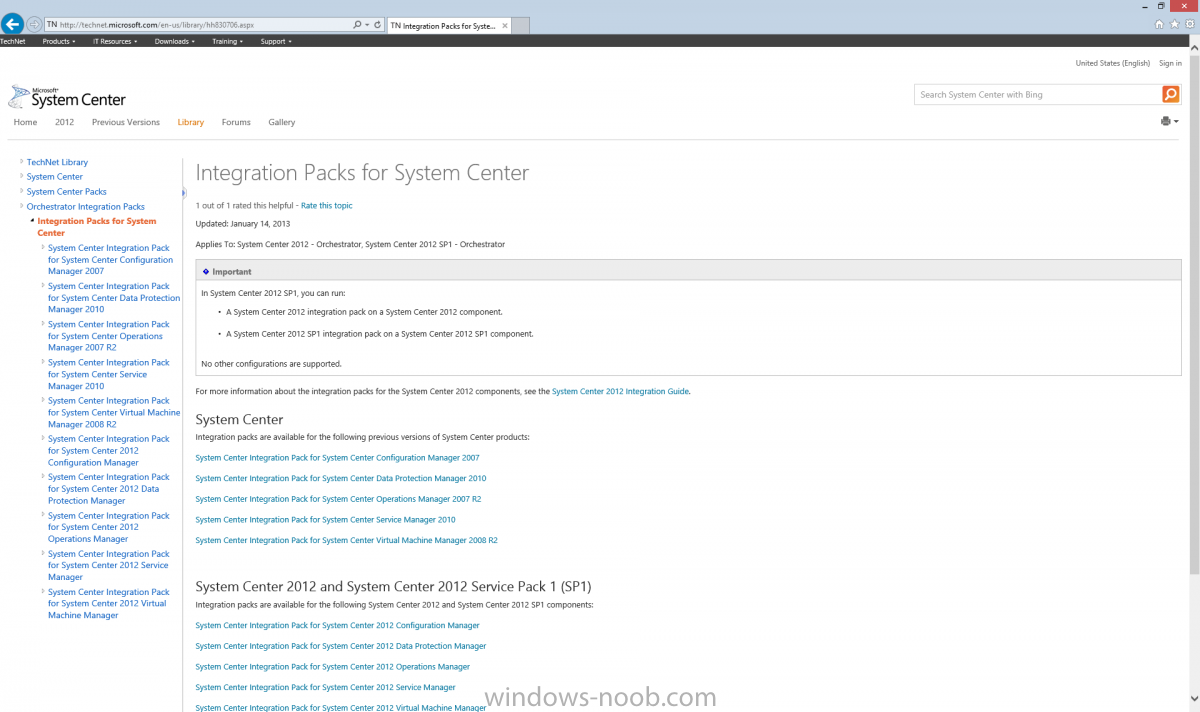Click TechNet in the top dark bar
Image resolution: width=1200 pixels, height=712 pixels.
[x=13, y=41]
